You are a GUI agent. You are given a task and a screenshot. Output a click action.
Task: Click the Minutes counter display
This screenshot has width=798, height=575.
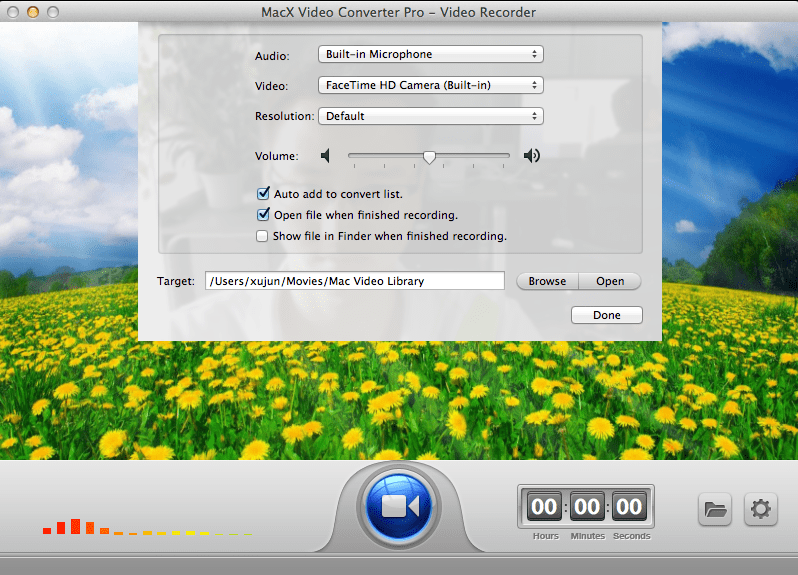[x=587, y=507]
